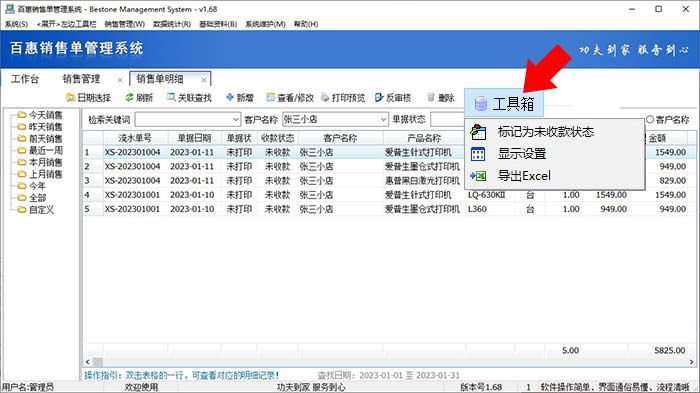
Task: Click the 本月销售 folder icon
Action: coord(21,162)
